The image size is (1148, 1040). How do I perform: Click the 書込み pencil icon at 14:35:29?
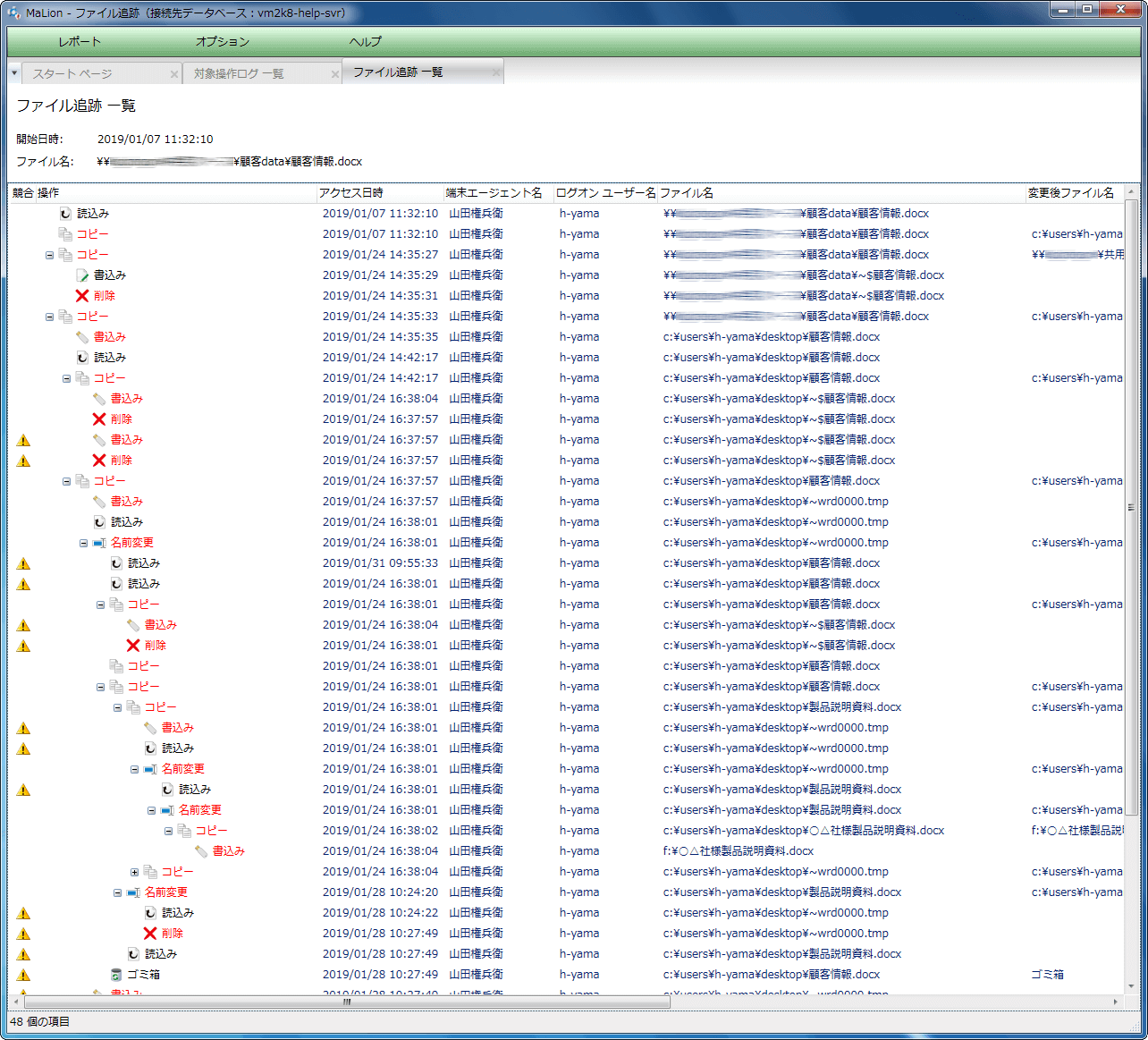coord(82,275)
